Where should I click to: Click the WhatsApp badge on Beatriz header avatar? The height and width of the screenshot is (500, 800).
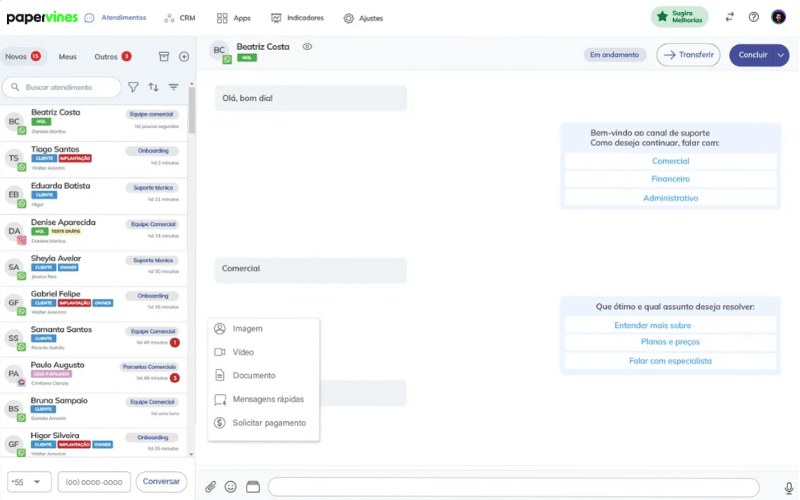[227, 60]
